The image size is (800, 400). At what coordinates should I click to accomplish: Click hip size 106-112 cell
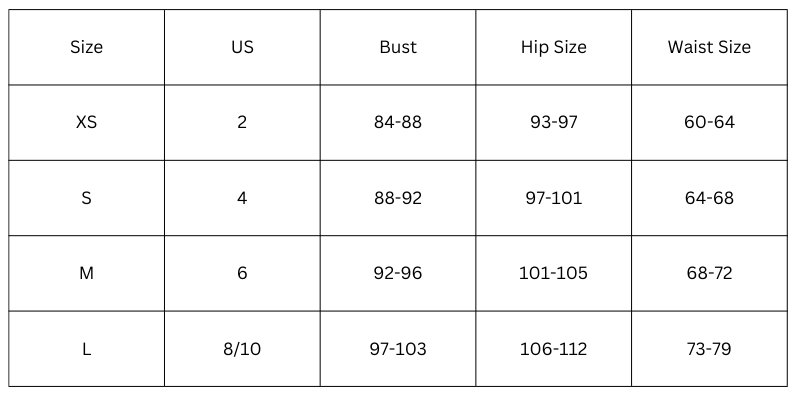click(553, 349)
